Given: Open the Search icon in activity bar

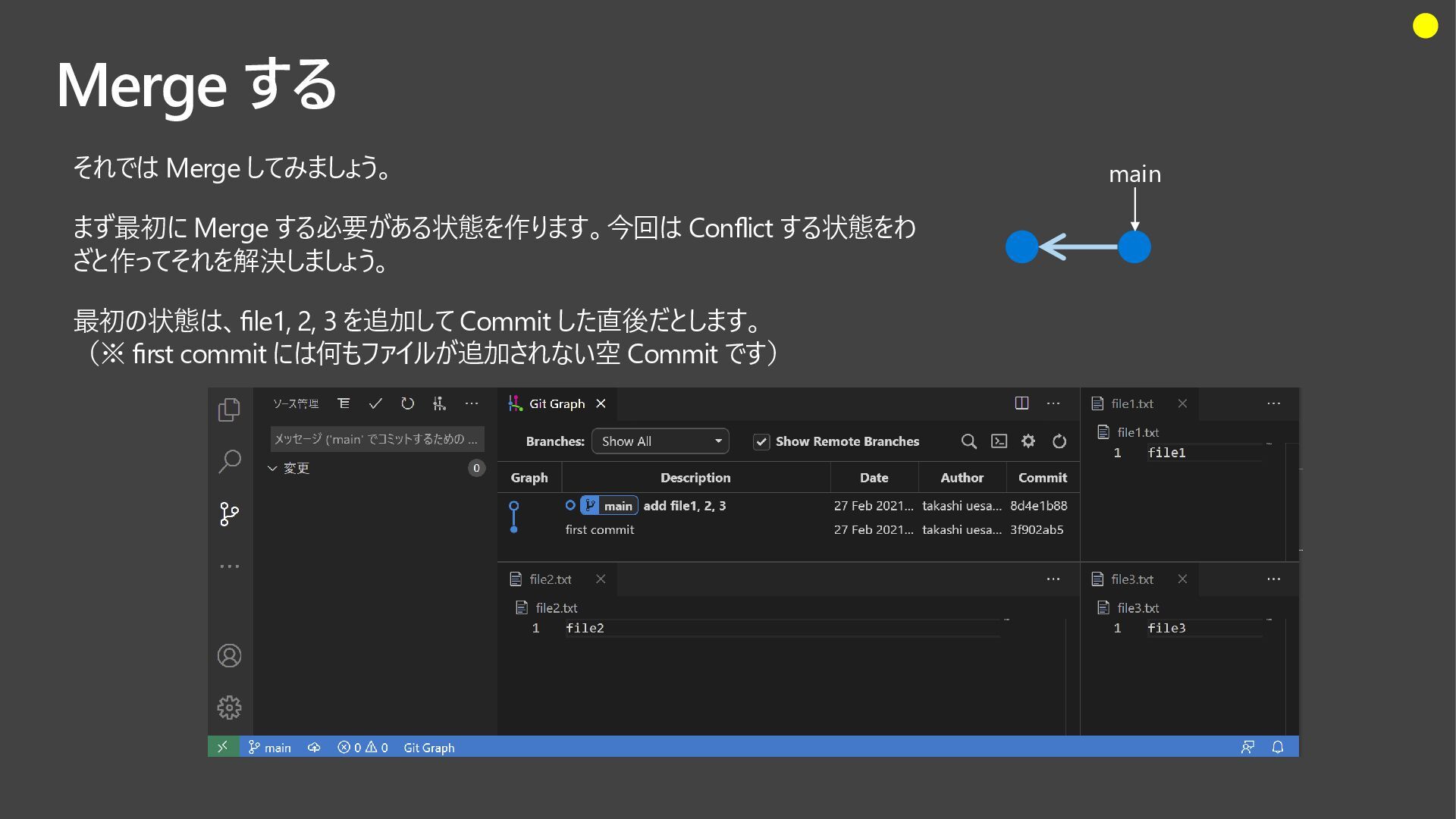Looking at the screenshot, I should tap(229, 461).
